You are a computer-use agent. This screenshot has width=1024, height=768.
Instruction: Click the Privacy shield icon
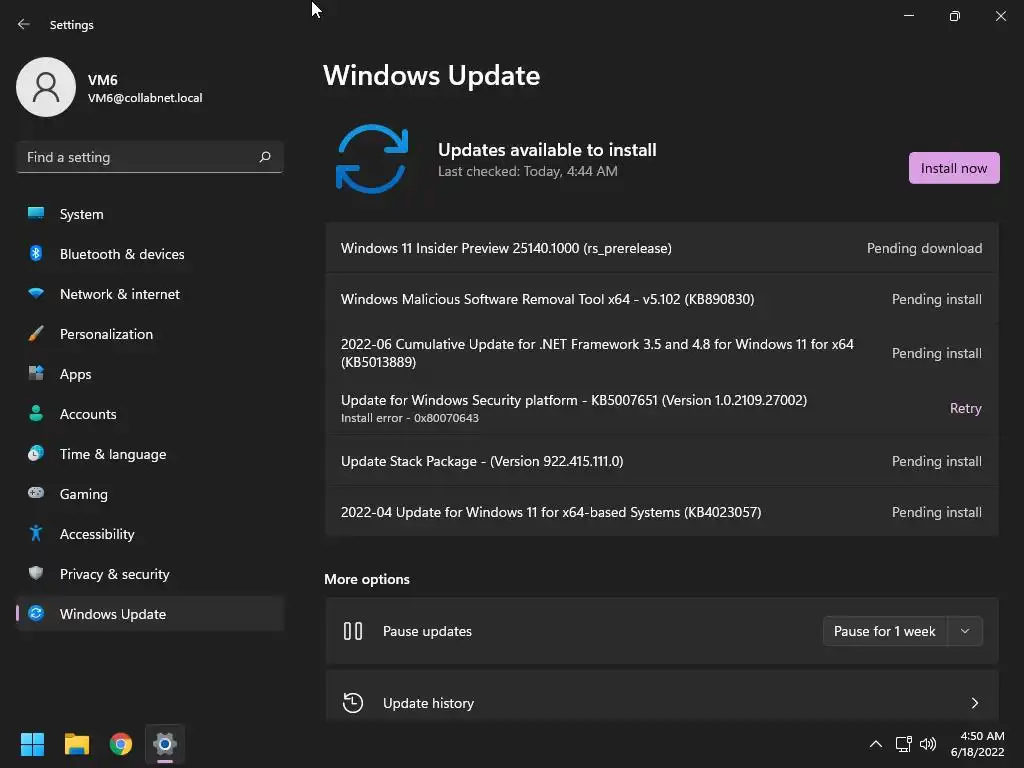[36, 573]
